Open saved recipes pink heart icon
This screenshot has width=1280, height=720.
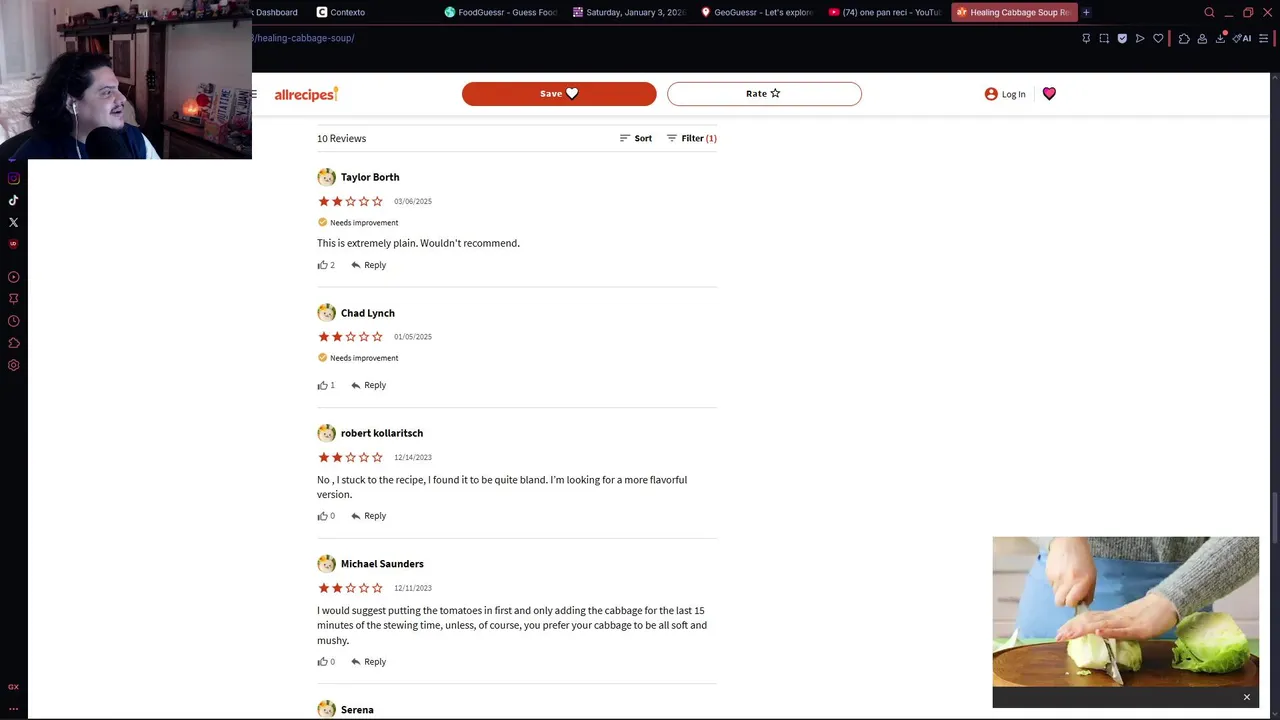pos(1049,94)
